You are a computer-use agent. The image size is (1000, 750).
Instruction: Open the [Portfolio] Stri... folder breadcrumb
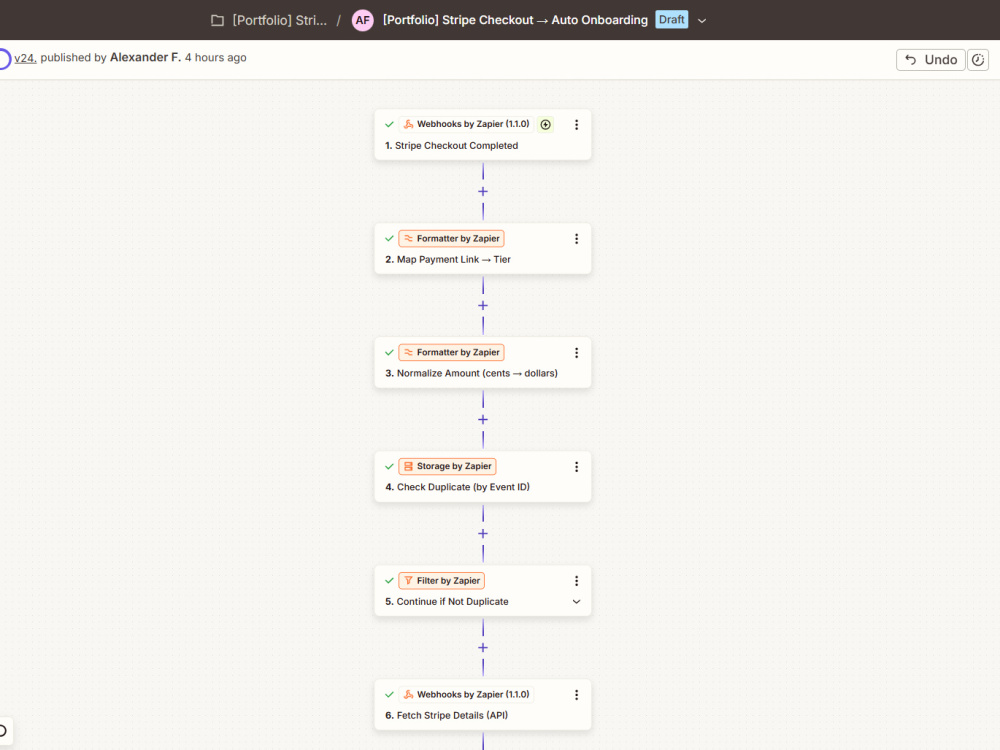click(x=279, y=20)
